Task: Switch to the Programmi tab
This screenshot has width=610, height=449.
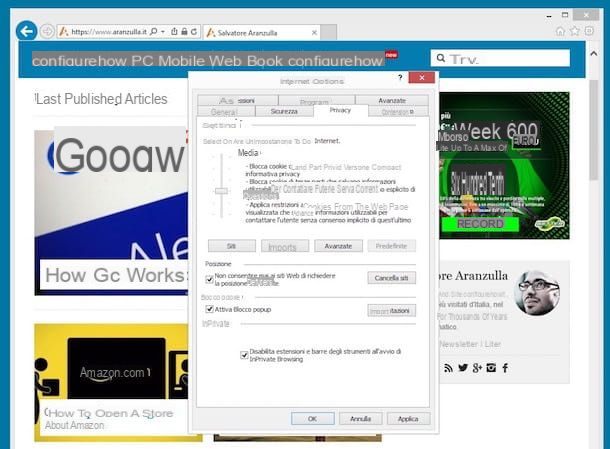Action: 316,101
